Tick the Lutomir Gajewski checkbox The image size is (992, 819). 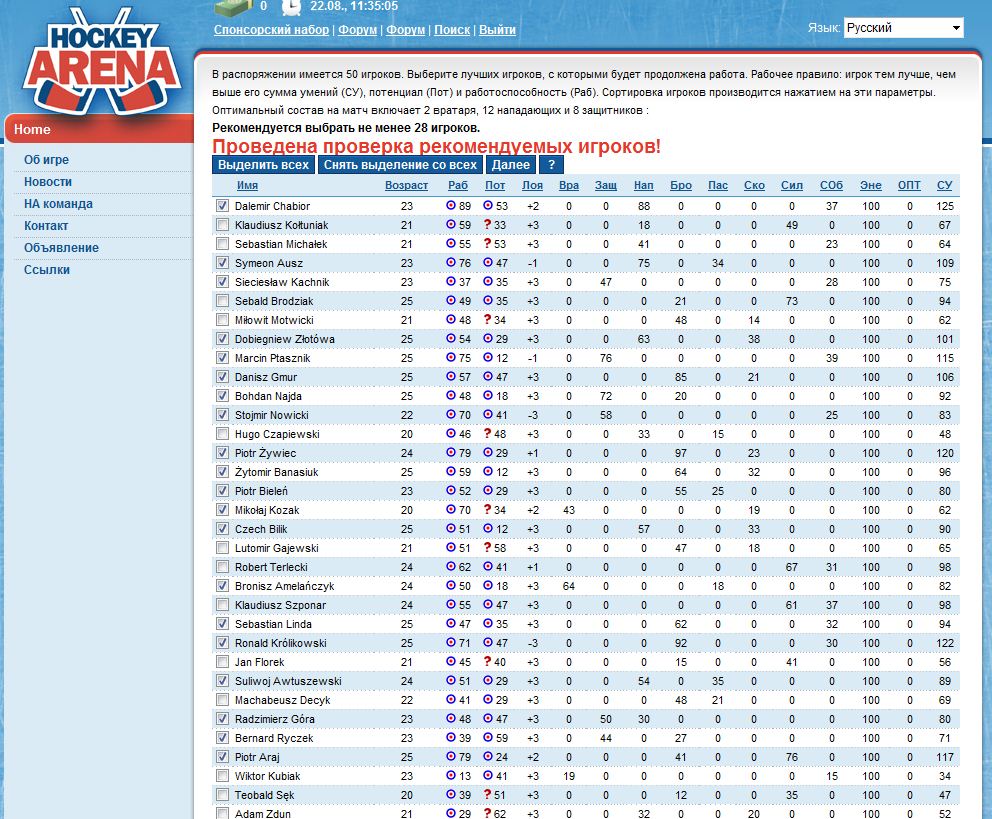point(222,548)
